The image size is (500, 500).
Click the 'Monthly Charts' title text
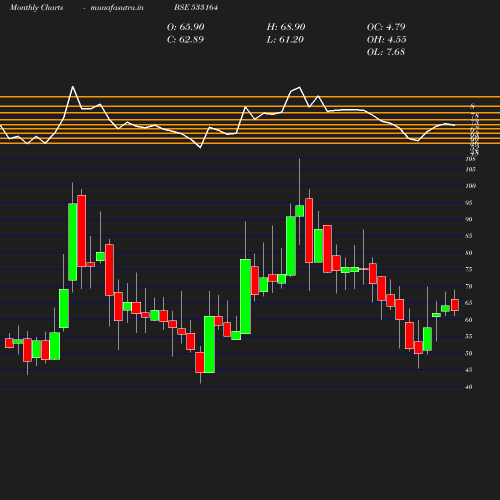(36, 7)
